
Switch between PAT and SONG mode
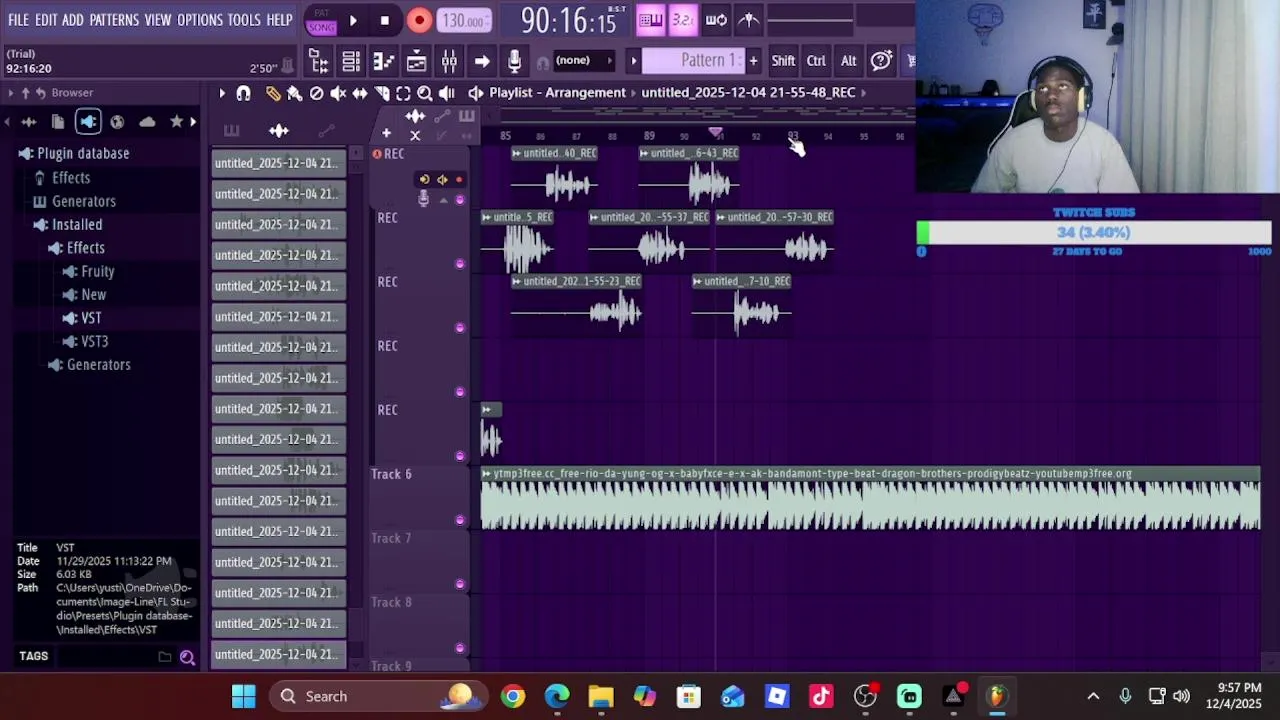[321, 20]
